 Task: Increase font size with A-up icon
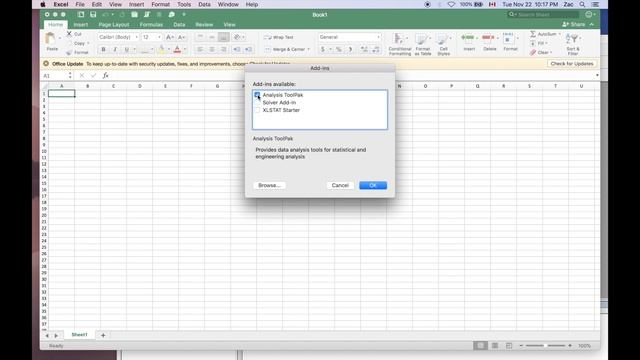170,37
